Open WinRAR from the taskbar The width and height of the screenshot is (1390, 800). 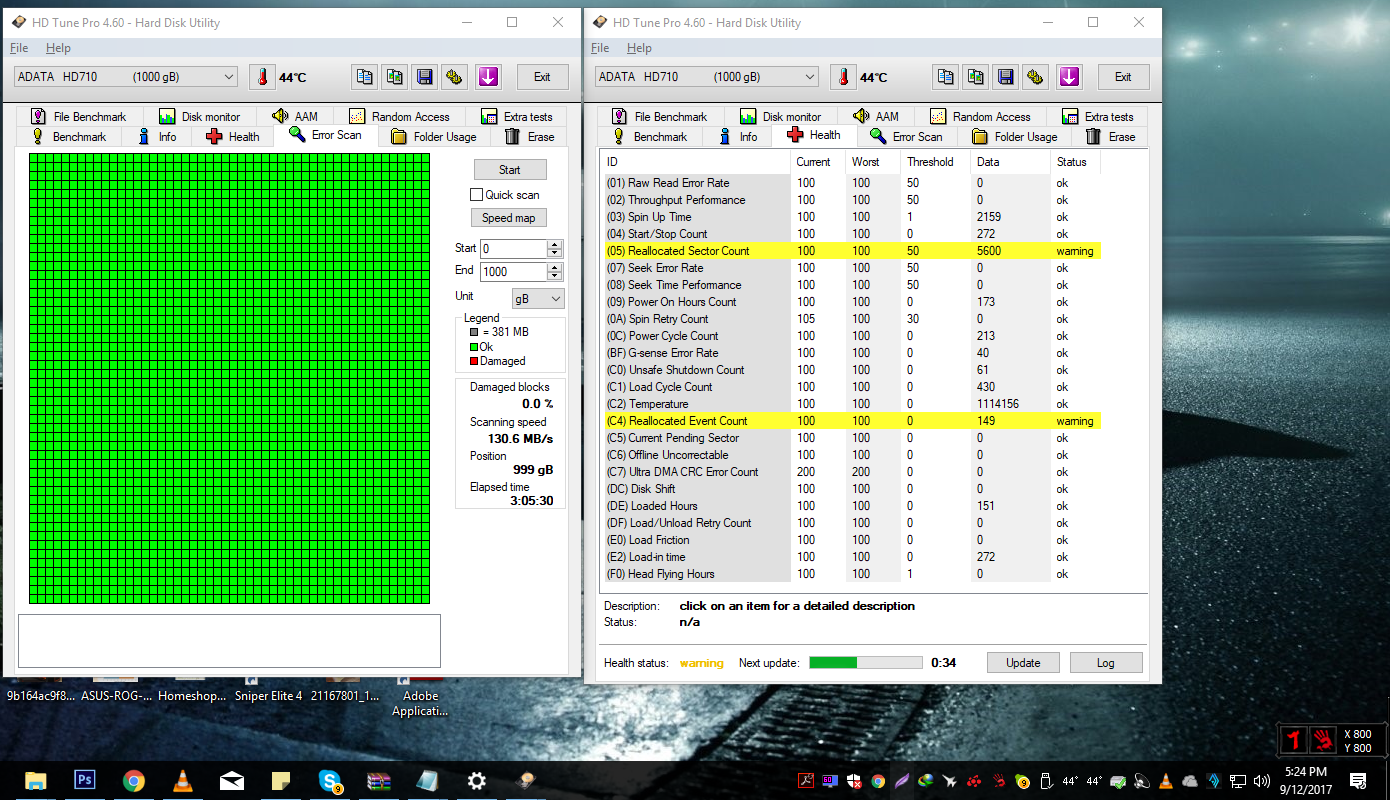tap(379, 780)
